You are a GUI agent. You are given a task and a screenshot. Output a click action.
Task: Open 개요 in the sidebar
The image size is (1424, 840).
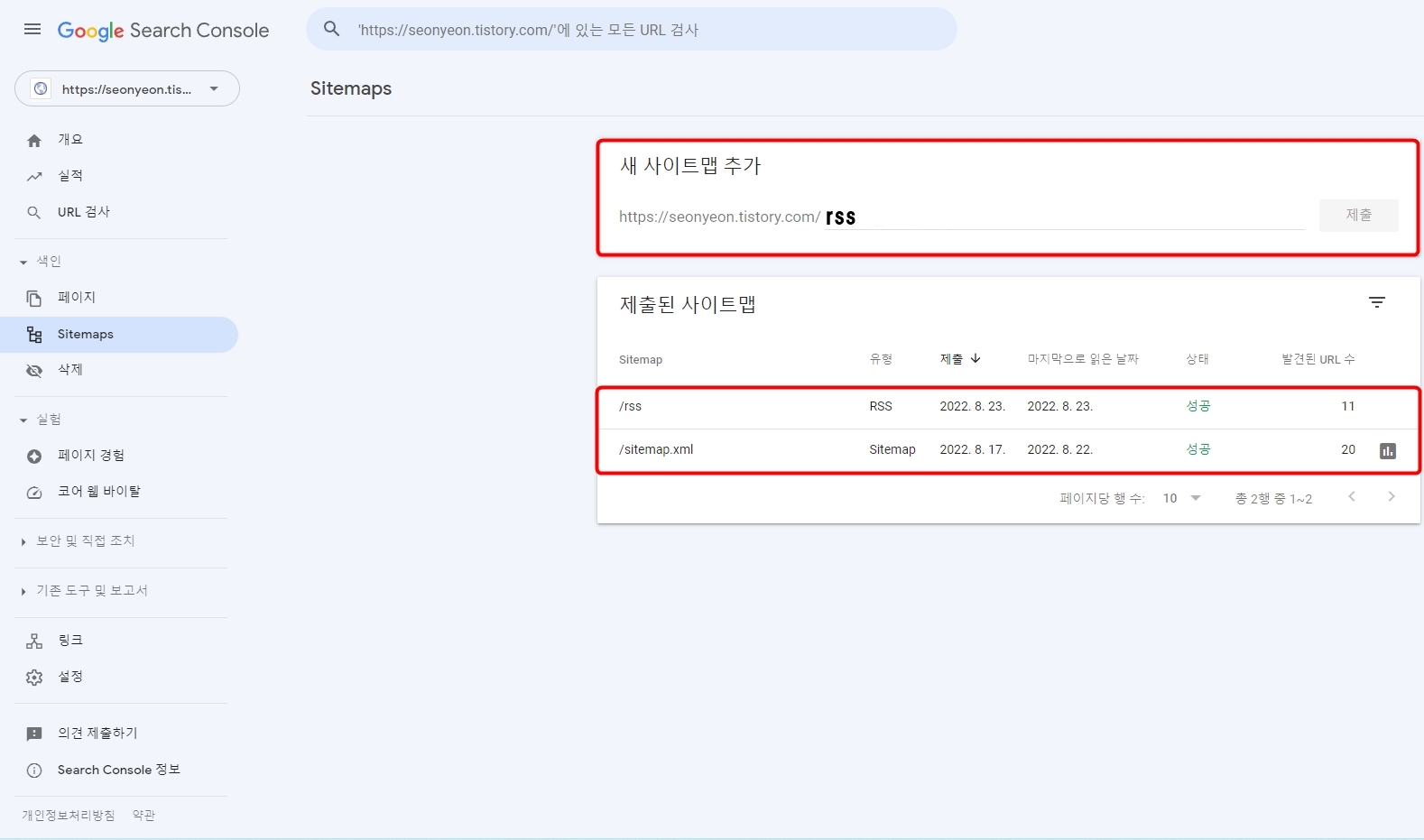[119, 140]
